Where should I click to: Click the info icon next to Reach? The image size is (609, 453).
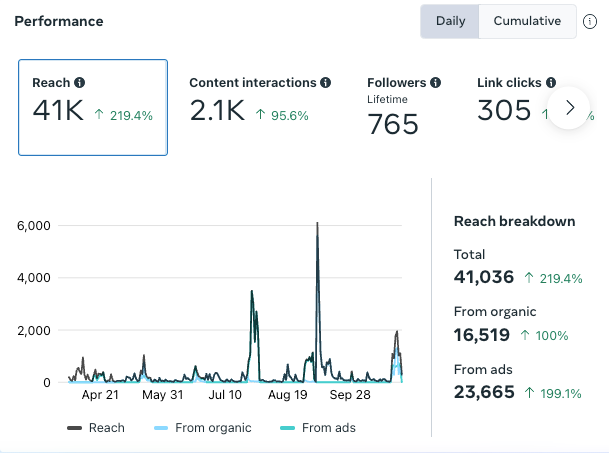coord(79,82)
